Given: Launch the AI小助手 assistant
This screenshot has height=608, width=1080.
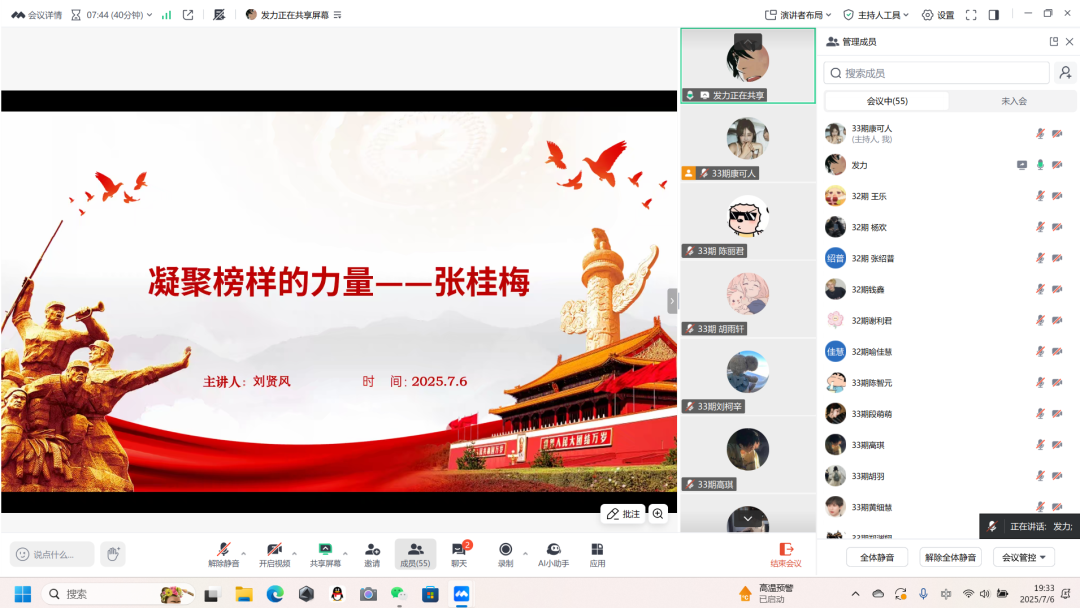Looking at the screenshot, I should click(x=552, y=550).
